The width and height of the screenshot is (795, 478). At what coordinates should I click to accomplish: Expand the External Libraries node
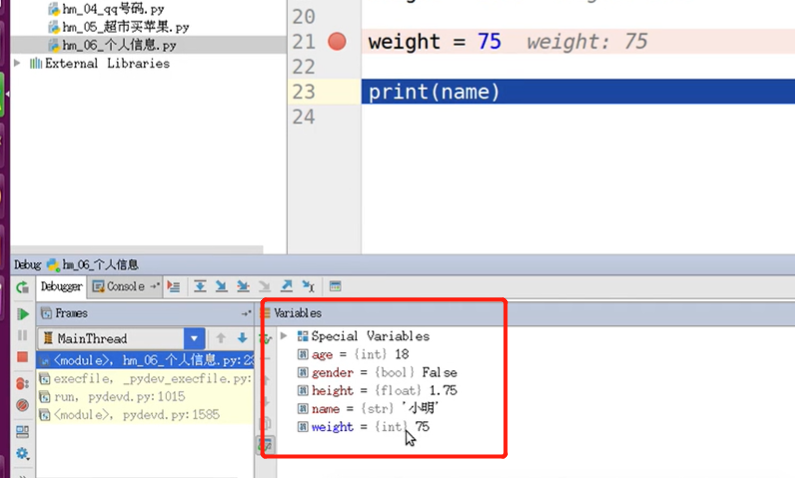(17, 63)
